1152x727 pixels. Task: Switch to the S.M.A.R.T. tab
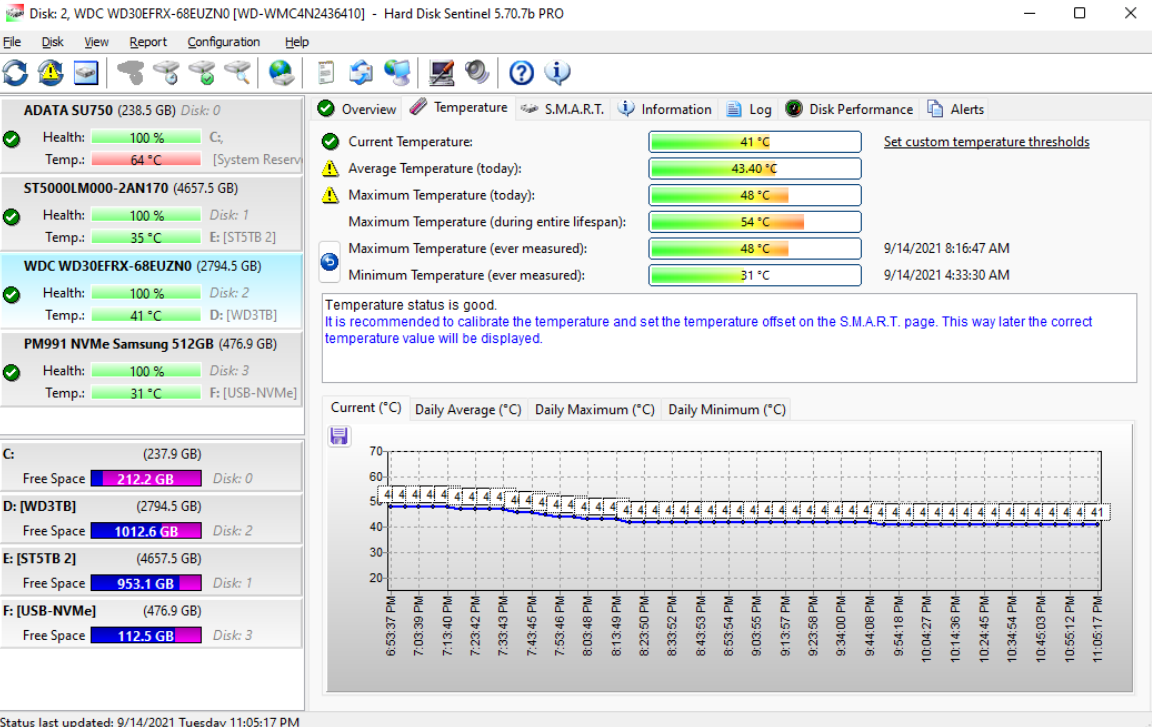pyautogui.click(x=562, y=109)
